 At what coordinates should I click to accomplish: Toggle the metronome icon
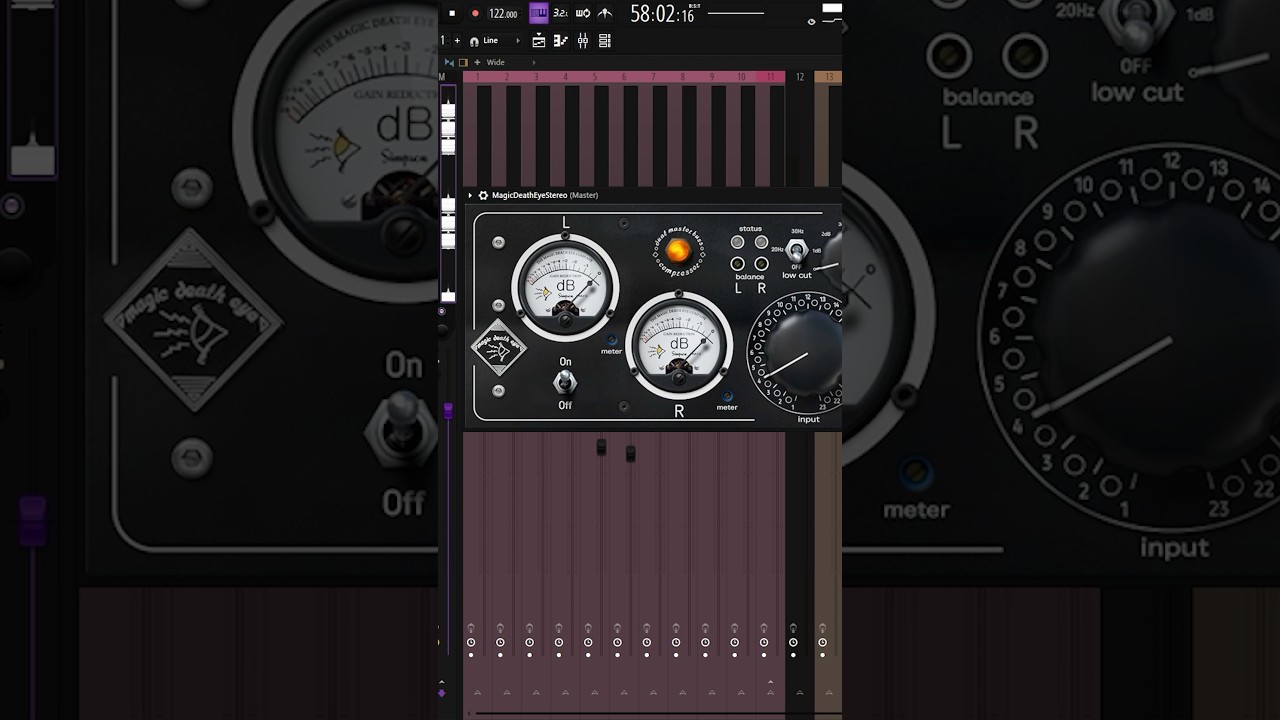tap(605, 13)
